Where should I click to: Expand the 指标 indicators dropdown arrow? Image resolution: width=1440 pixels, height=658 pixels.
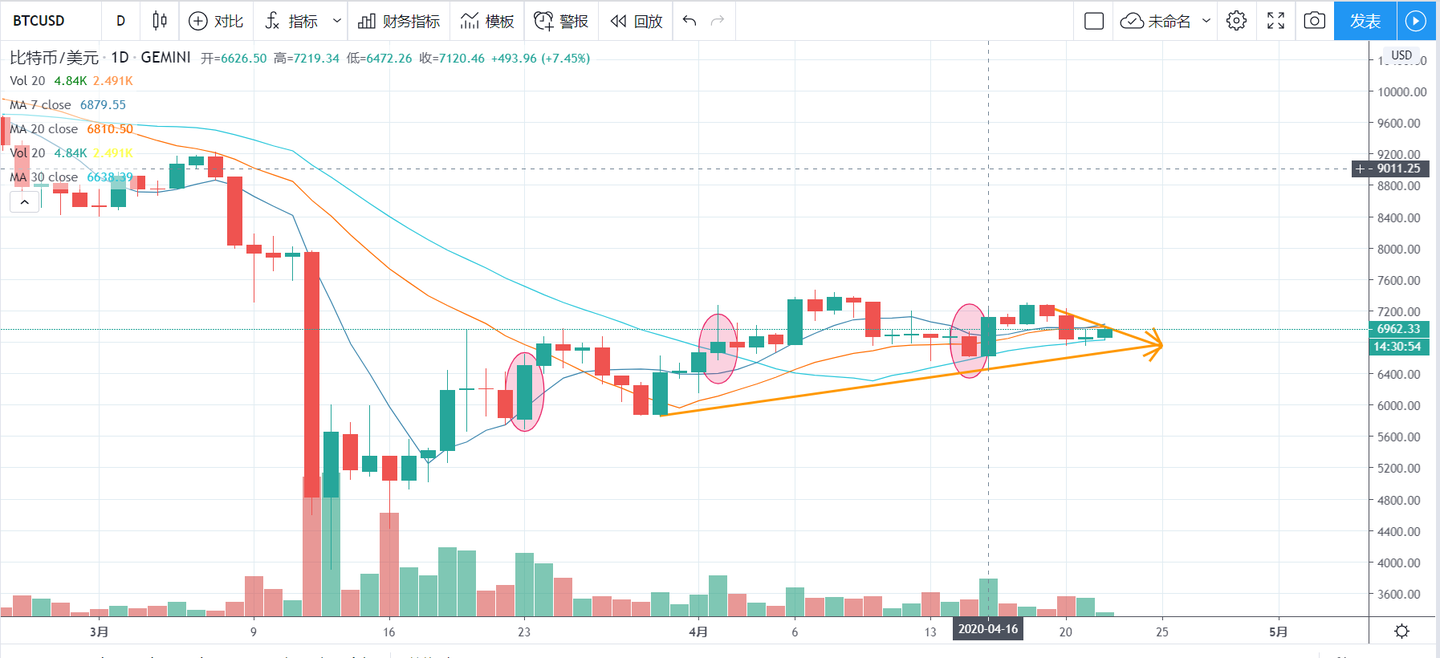click(x=337, y=21)
